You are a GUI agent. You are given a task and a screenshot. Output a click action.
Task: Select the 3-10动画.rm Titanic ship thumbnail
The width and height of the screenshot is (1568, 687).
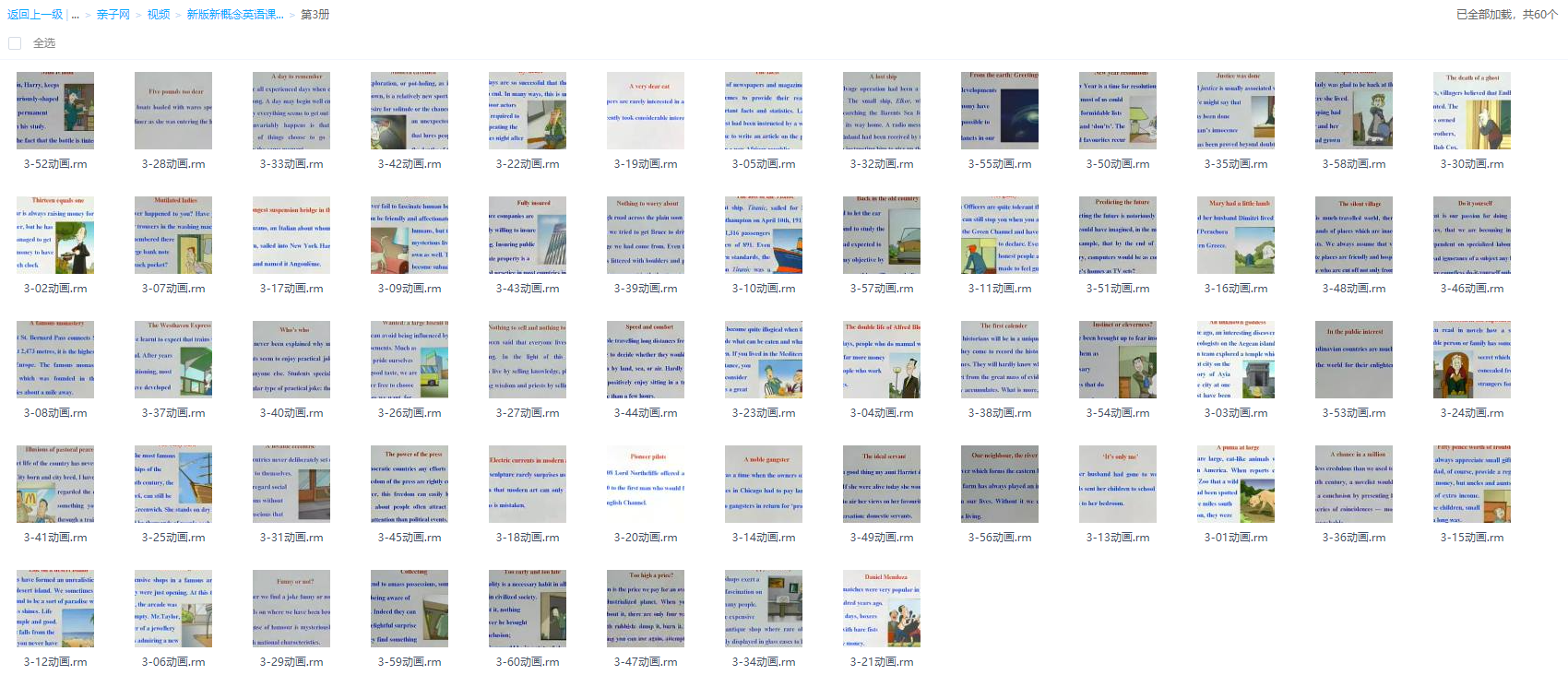(764, 235)
